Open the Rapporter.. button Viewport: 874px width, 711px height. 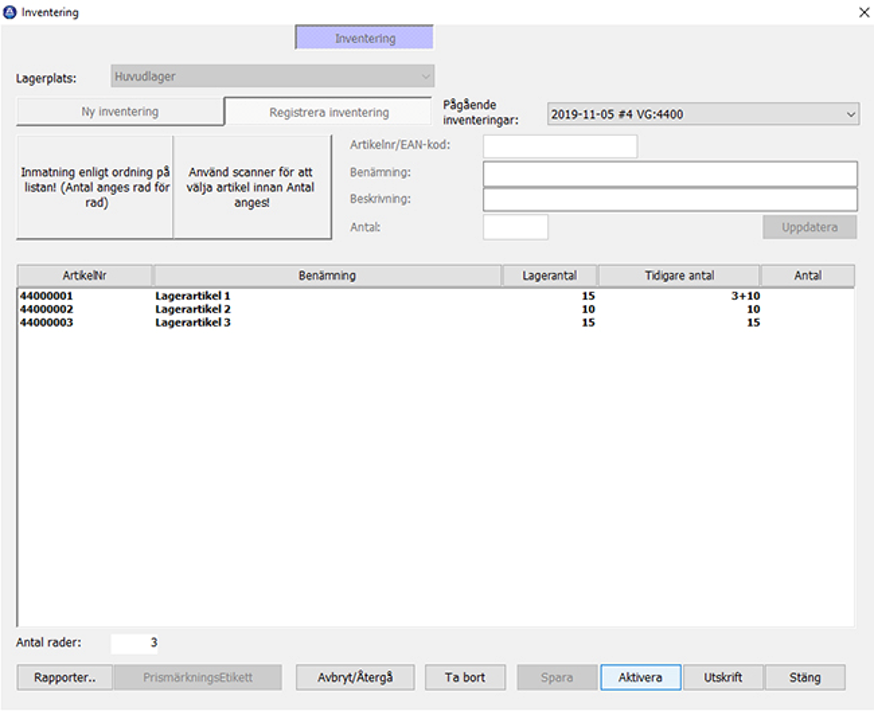pos(65,678)
